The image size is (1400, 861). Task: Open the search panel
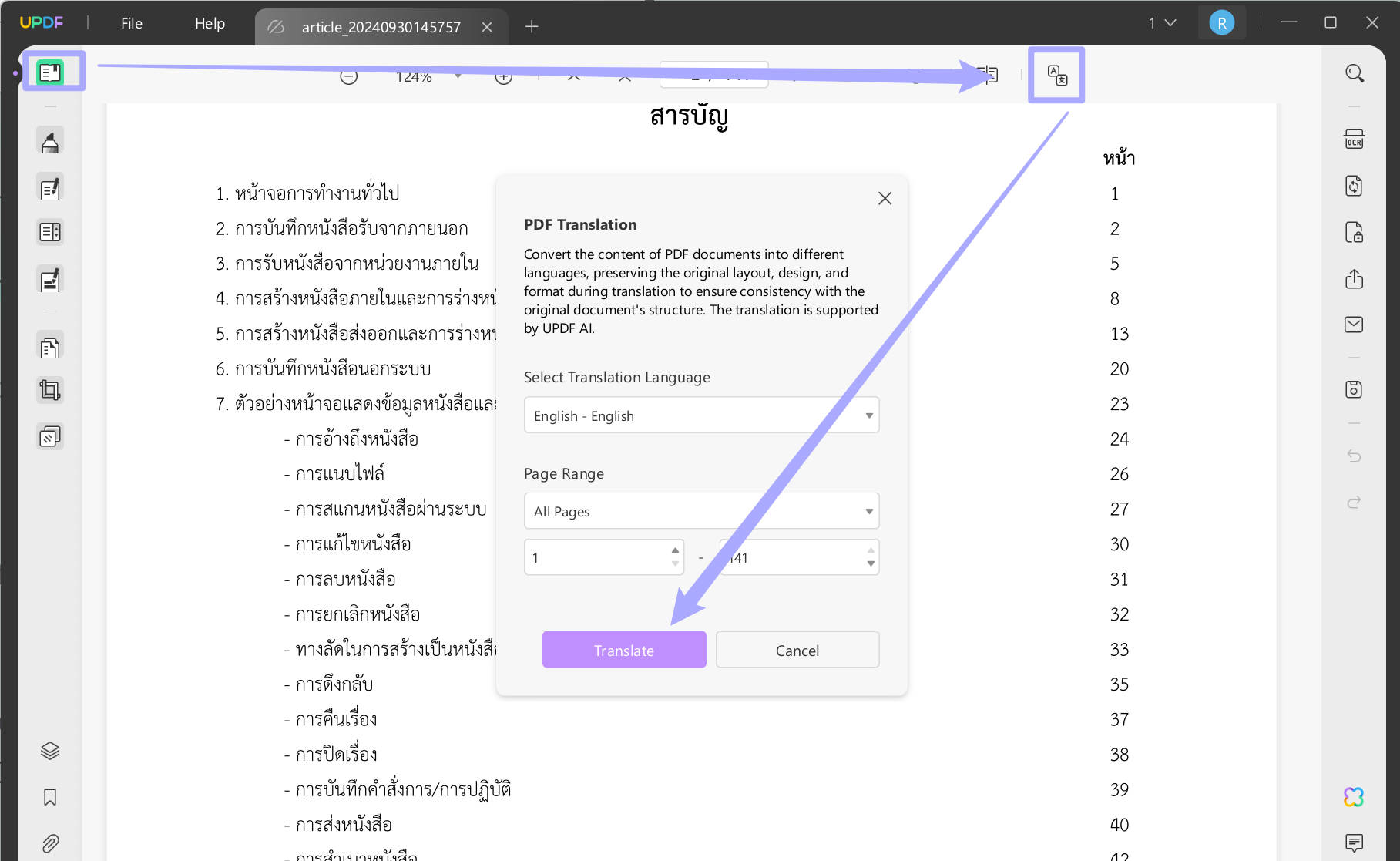click(x=1354, y=73)
